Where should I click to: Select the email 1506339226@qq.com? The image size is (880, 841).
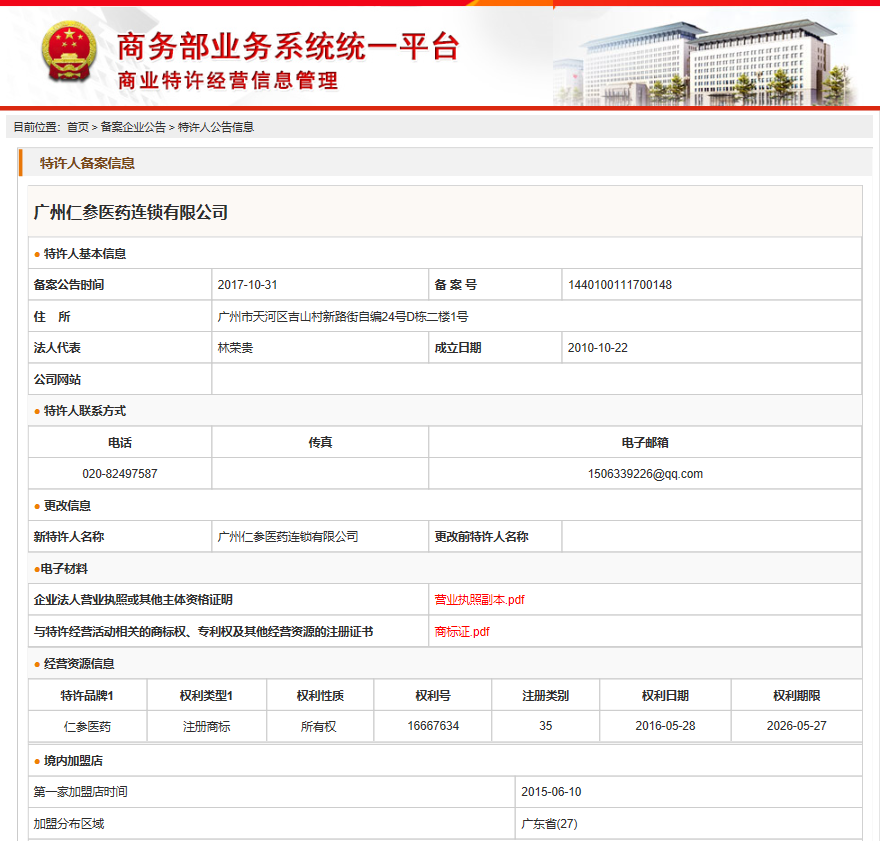(x=645, y=474)
